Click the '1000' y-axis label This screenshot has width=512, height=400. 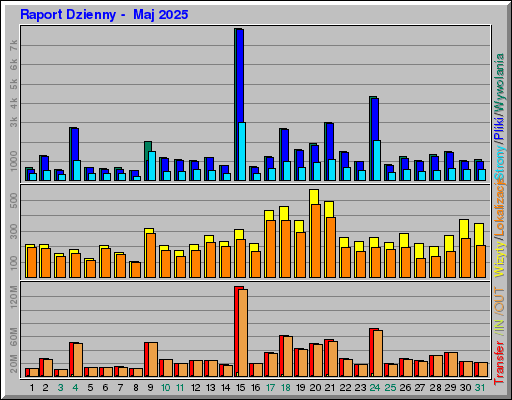tap(14, 161)
